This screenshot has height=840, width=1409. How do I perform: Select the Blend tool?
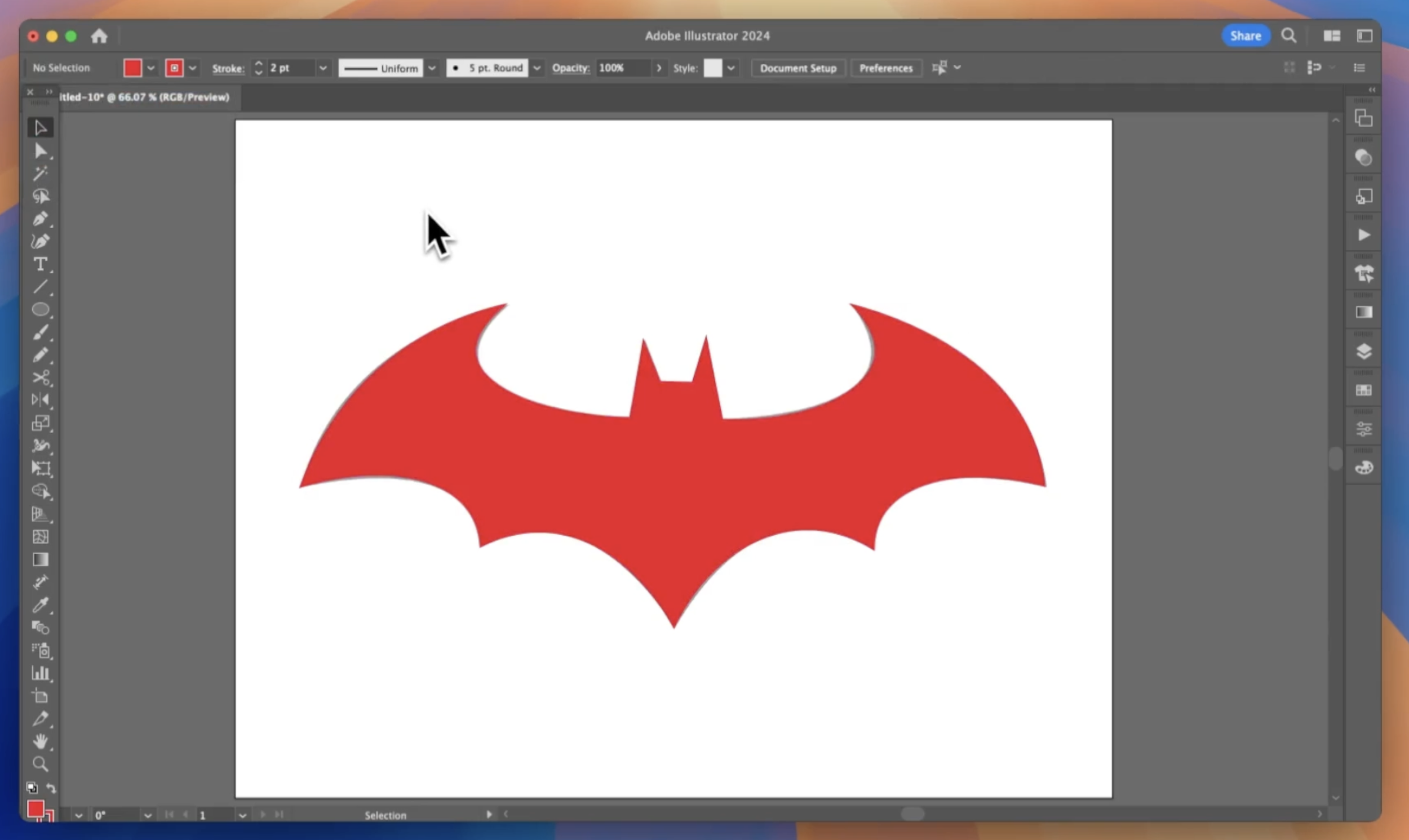point(40,628)
